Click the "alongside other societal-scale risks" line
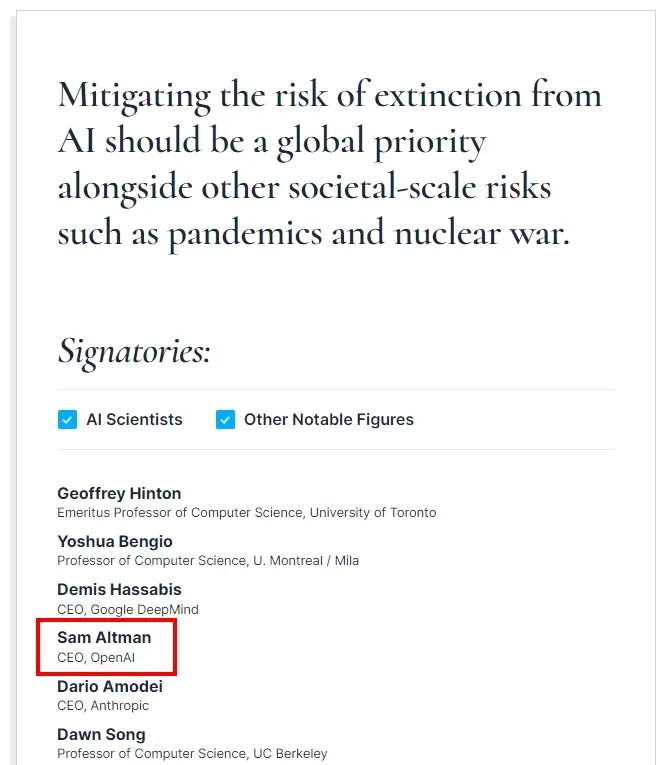665x765 pixels. 304,188
